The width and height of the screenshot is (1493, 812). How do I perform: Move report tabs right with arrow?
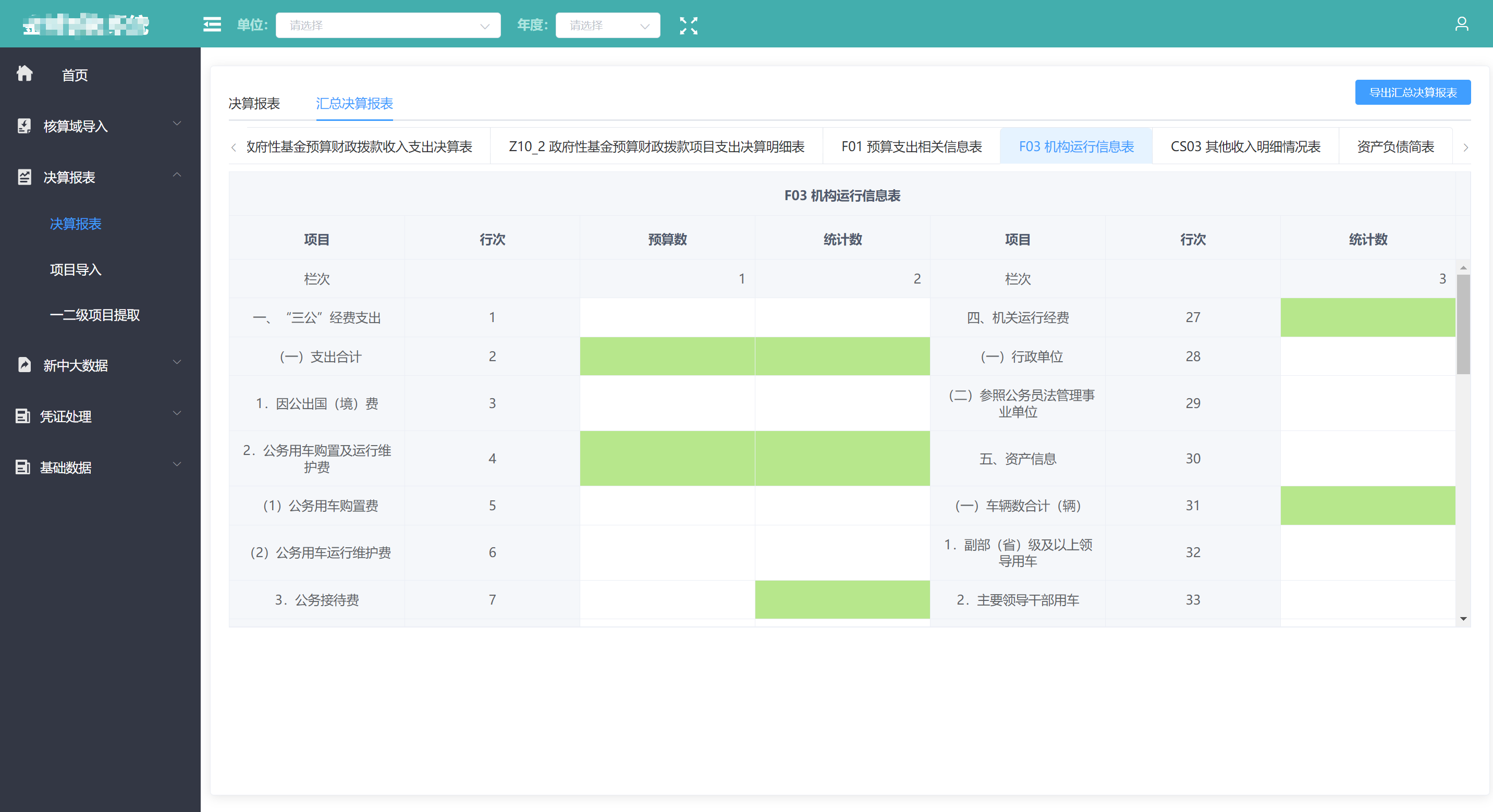coord(1465,147)
